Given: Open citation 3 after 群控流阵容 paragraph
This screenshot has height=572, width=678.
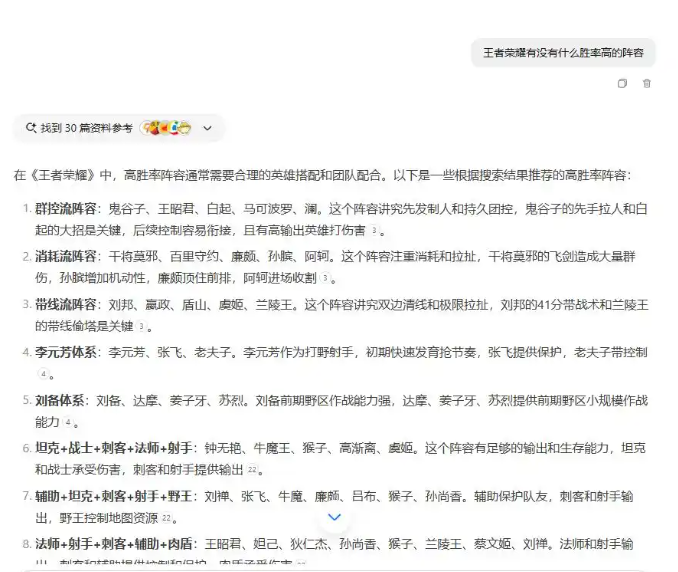Looking at the screenshot, I should pos(374,230).
